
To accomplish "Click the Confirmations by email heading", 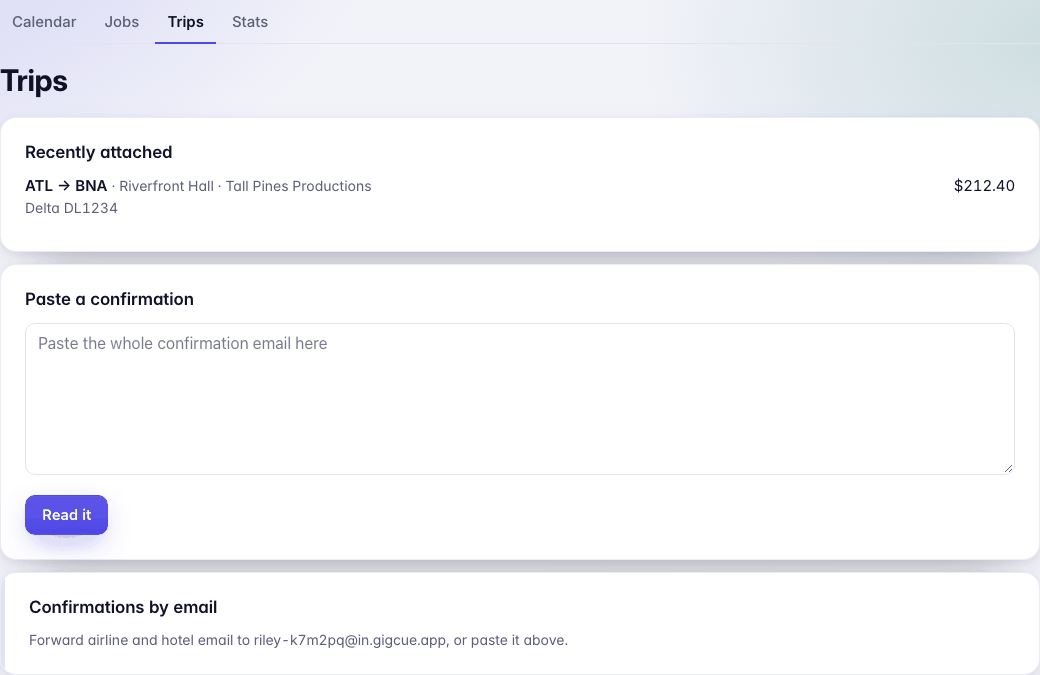I will pos(123,607).
